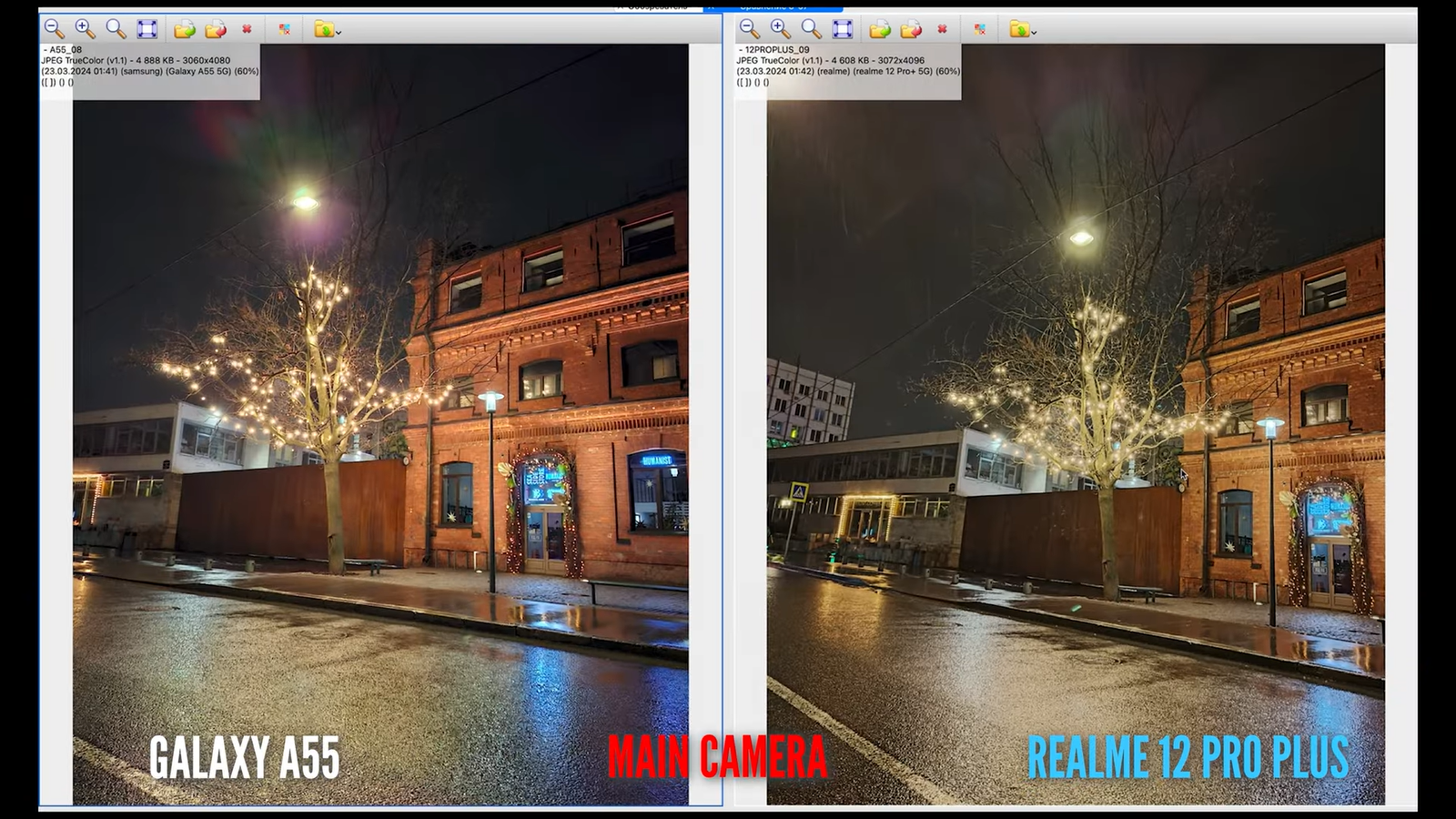1456x819 pixels.
Task: Zoom in on the Realme 12 Pro pane
Action: 780,29
